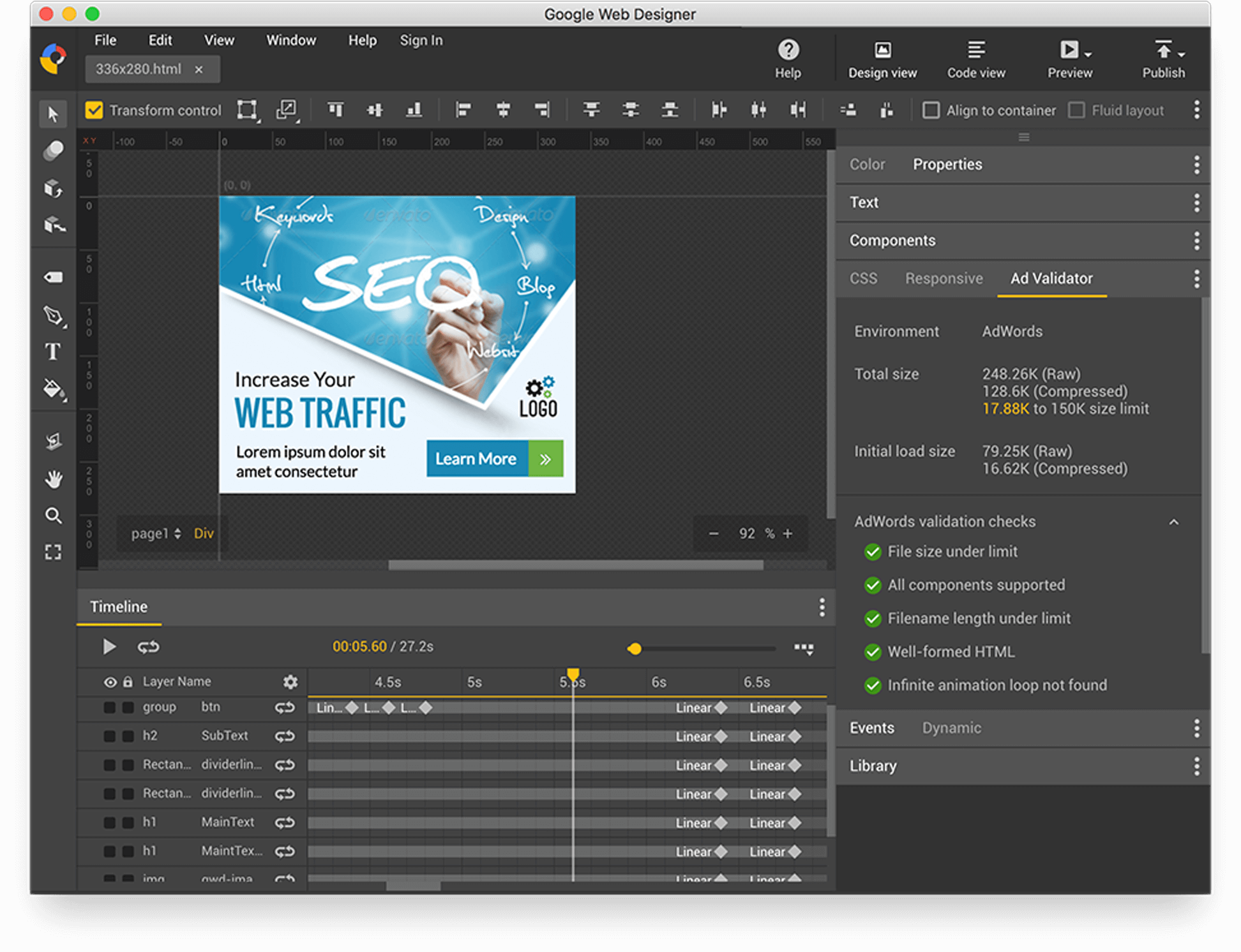The image size is (1241, 952).
Task: Click the zoom out minus button
Action: [x=714, y=533]
